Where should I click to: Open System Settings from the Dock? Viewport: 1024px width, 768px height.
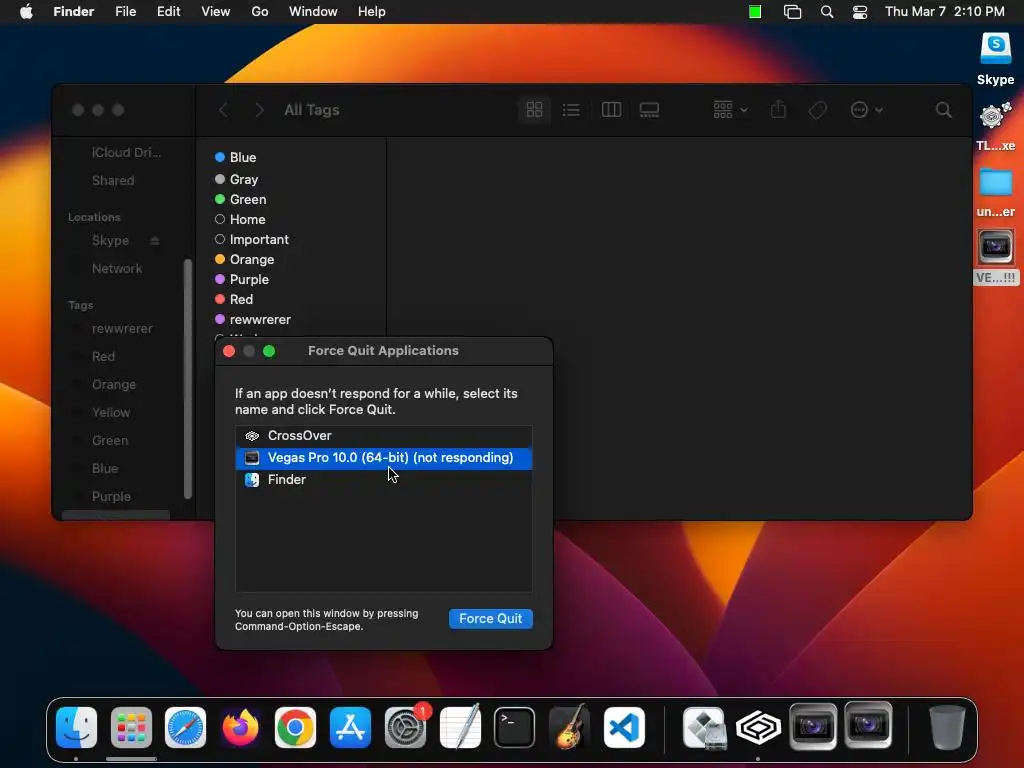[x=405, y=728]
